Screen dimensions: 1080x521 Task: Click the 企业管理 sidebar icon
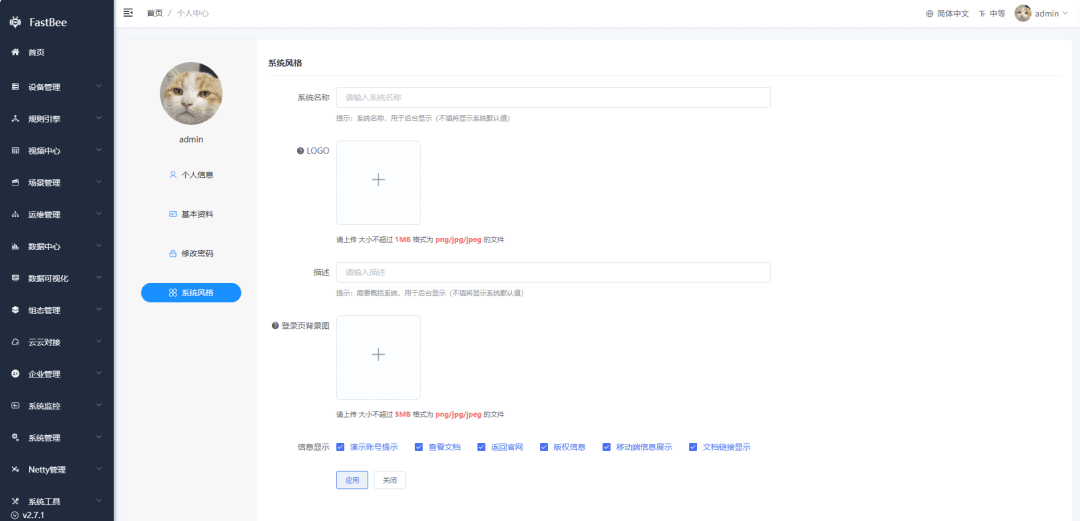pyautogui.click(x=15, y=374)
